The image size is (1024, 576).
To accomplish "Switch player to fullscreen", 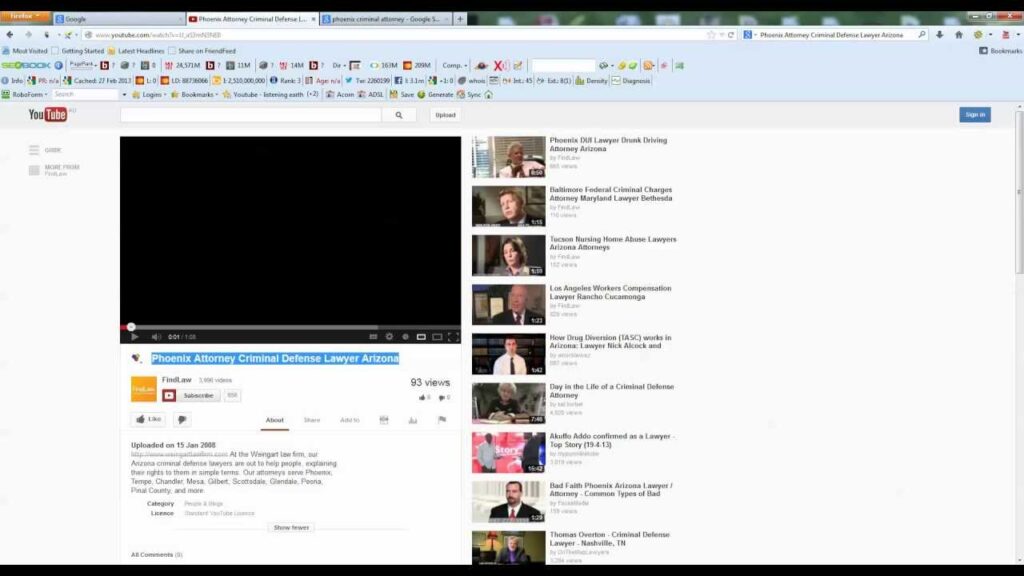I will click(x=453, y=337).
